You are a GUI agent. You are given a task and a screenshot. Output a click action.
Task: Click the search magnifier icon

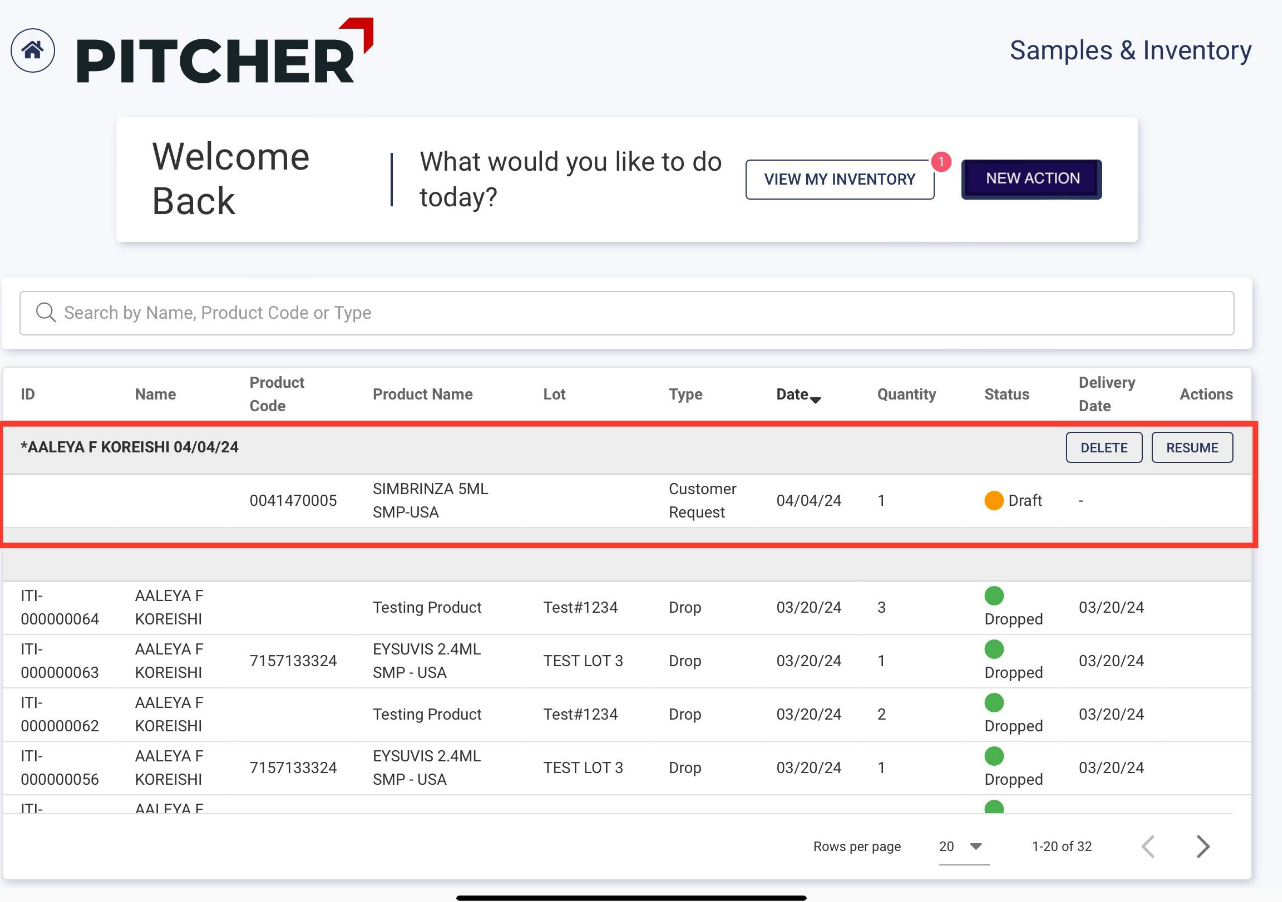coord(45,313)
